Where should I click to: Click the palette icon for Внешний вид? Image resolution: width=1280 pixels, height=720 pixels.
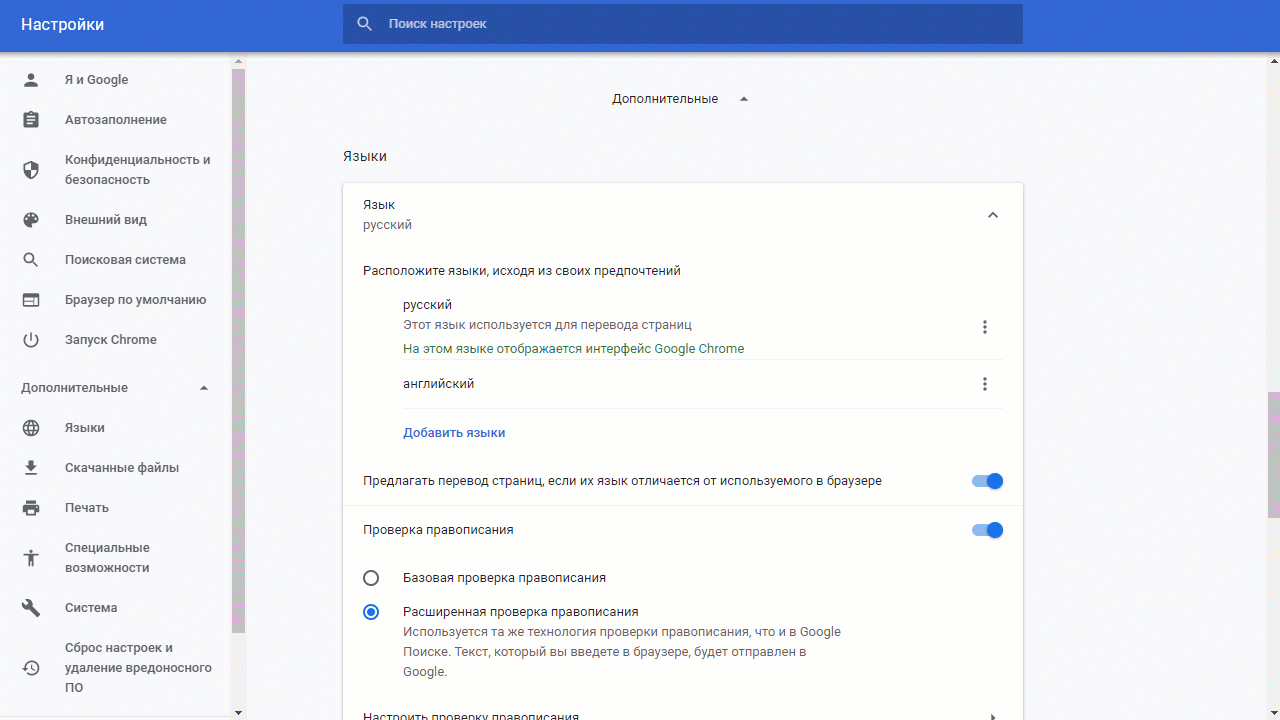[x=31, y=220]
